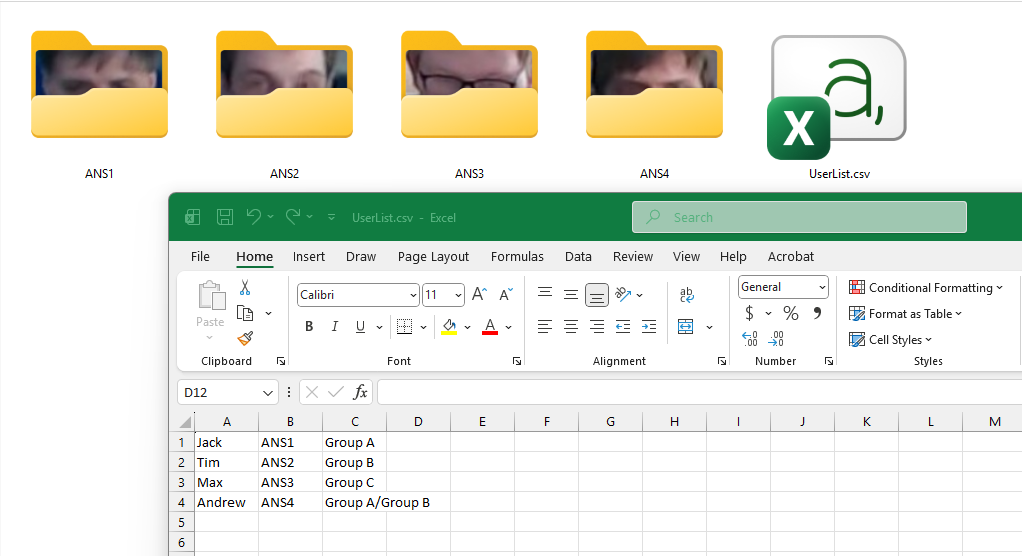Expand the Name Box dropdown arrow
The height and width of the screenshot is (556, 1022).
click(267, 393)
